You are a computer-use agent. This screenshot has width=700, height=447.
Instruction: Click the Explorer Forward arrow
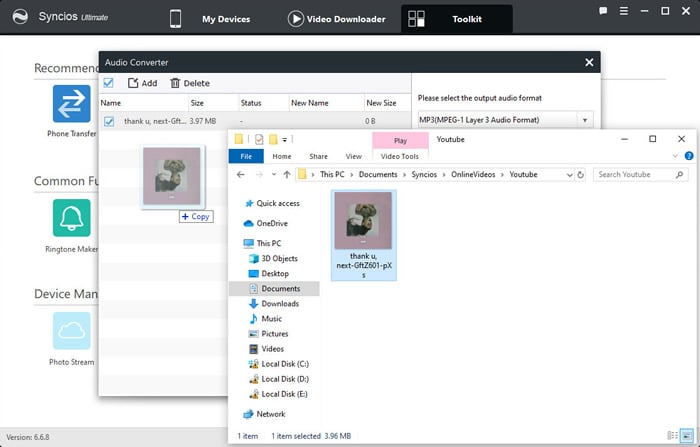coord(259,175)
